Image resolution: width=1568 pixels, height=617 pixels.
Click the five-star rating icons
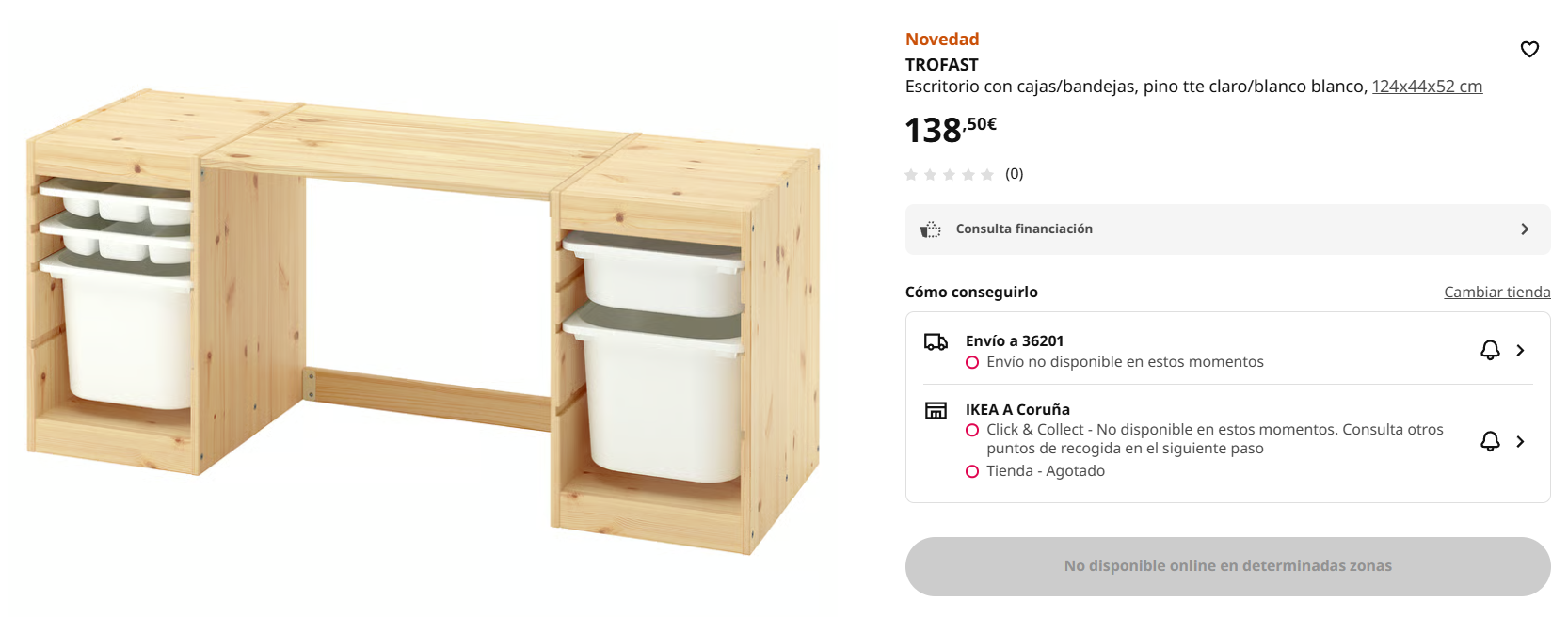point(949,175)
